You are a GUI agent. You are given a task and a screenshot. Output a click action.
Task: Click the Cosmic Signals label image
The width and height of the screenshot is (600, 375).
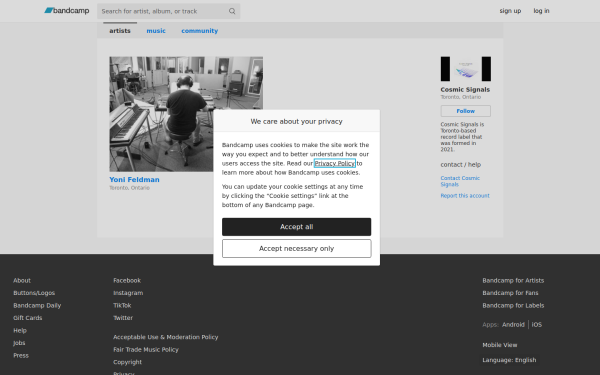465,69
